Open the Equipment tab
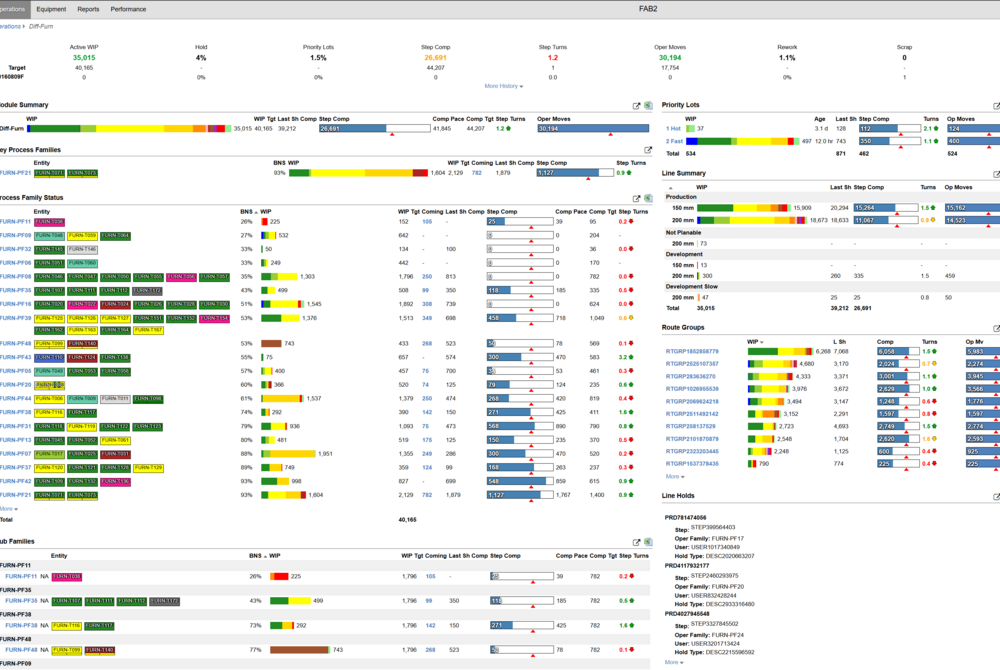 coord(51,9)
